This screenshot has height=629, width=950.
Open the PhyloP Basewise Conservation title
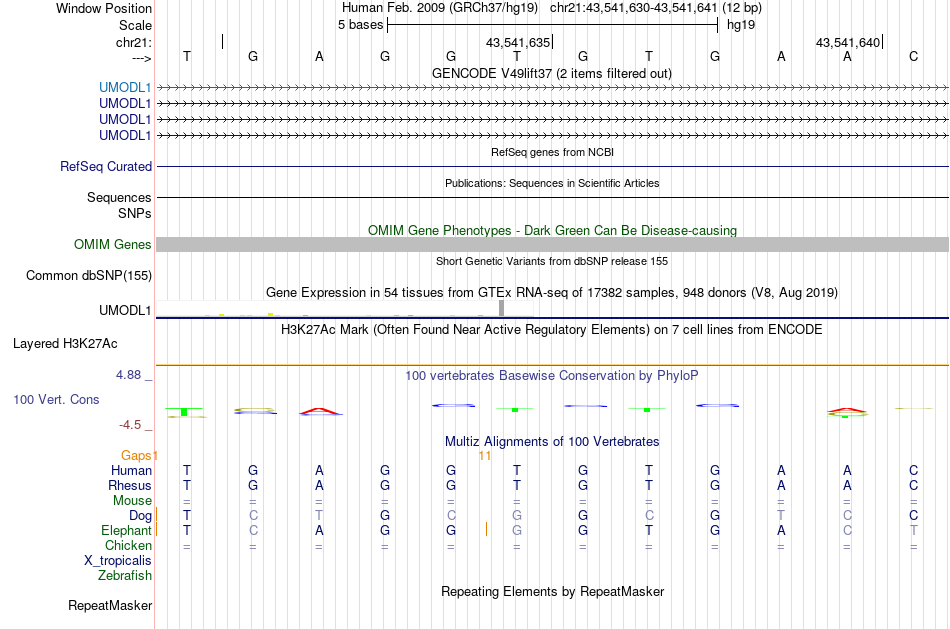(x=552, y=376)
